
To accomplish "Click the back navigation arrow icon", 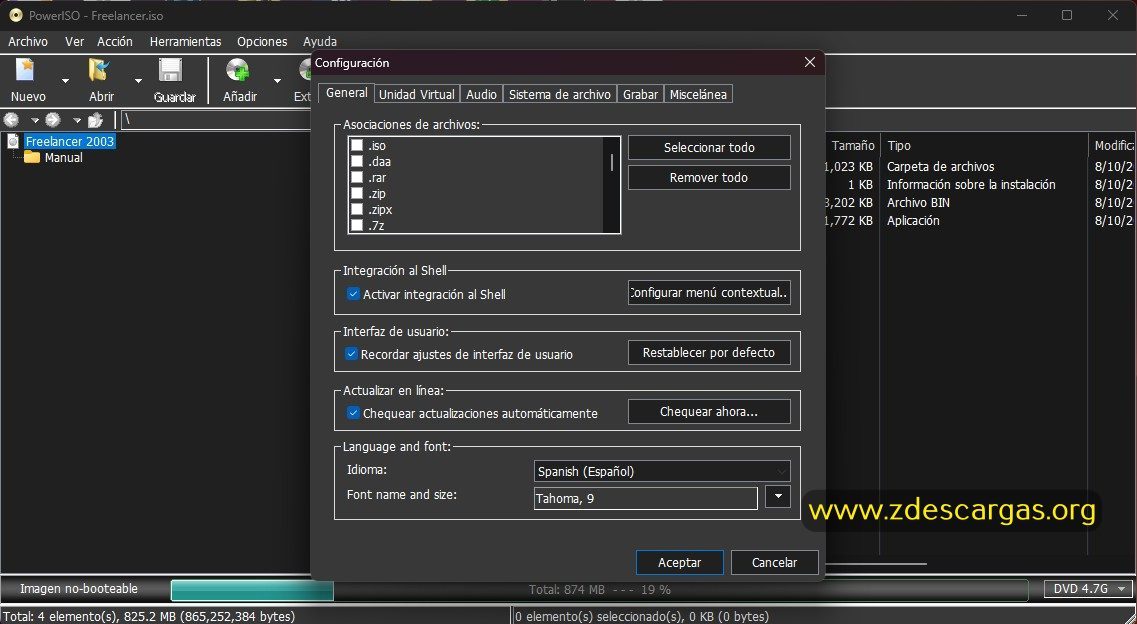I will tap(12, 120).
